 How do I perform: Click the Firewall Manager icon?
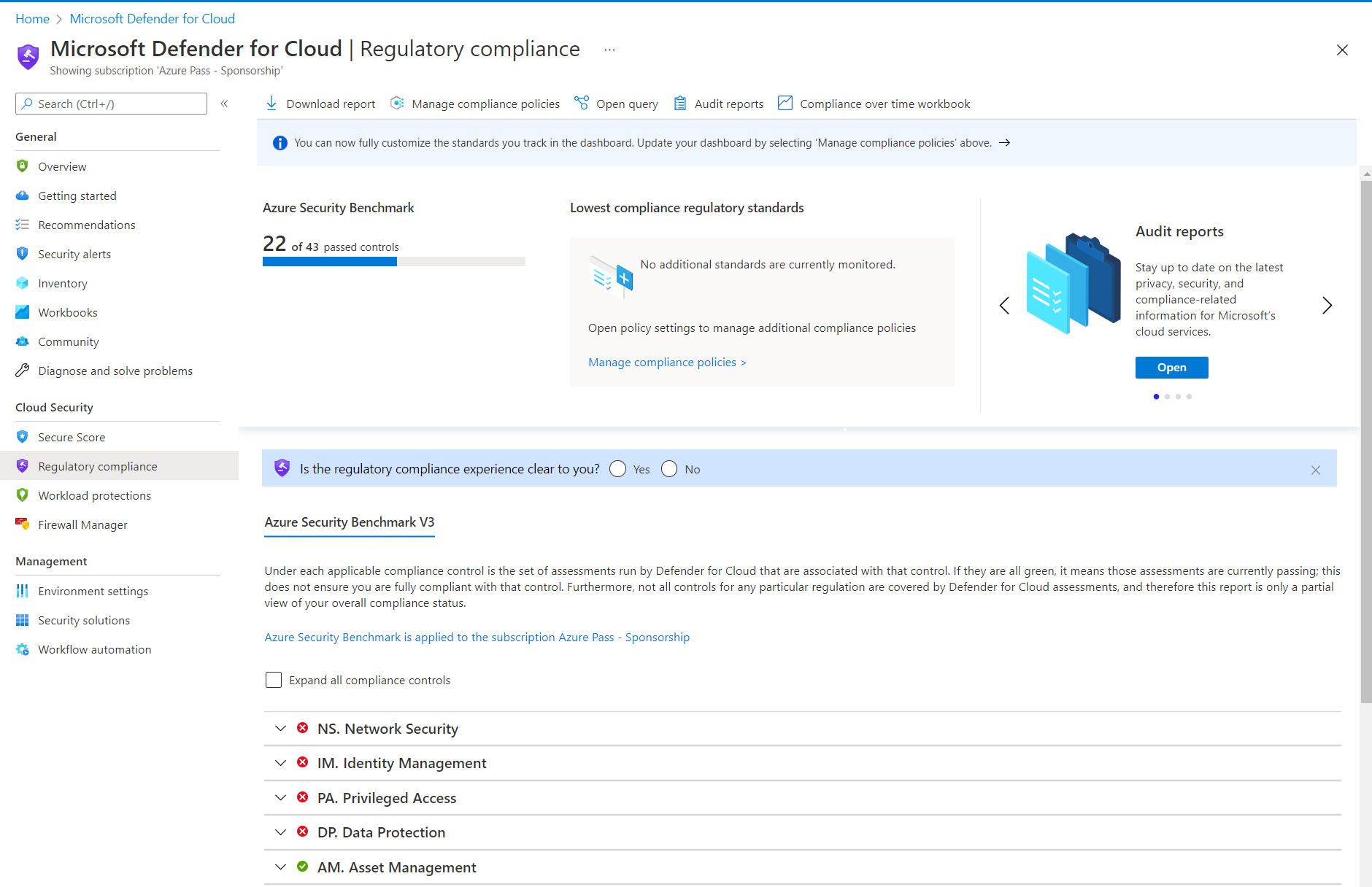[x=23, y=524]
